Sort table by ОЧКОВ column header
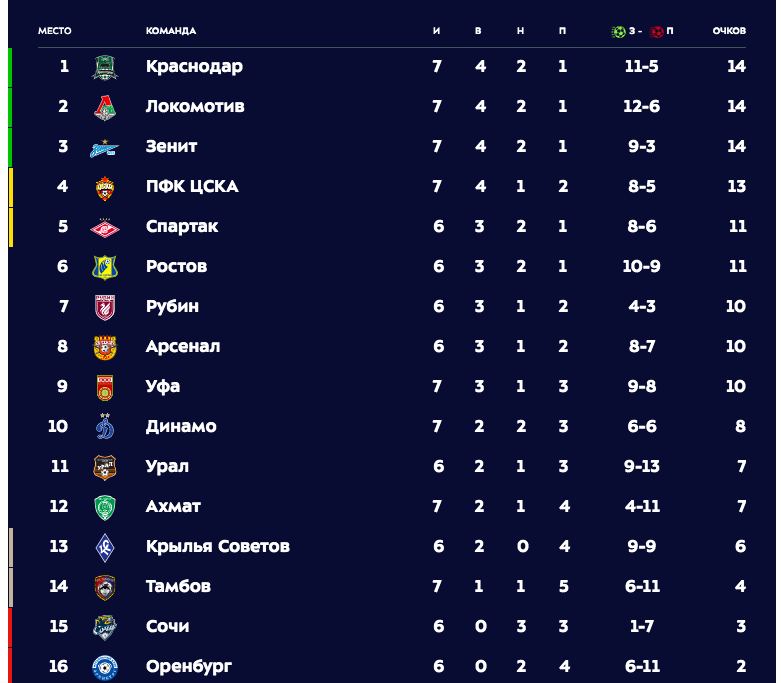 (x=729, y=31)
